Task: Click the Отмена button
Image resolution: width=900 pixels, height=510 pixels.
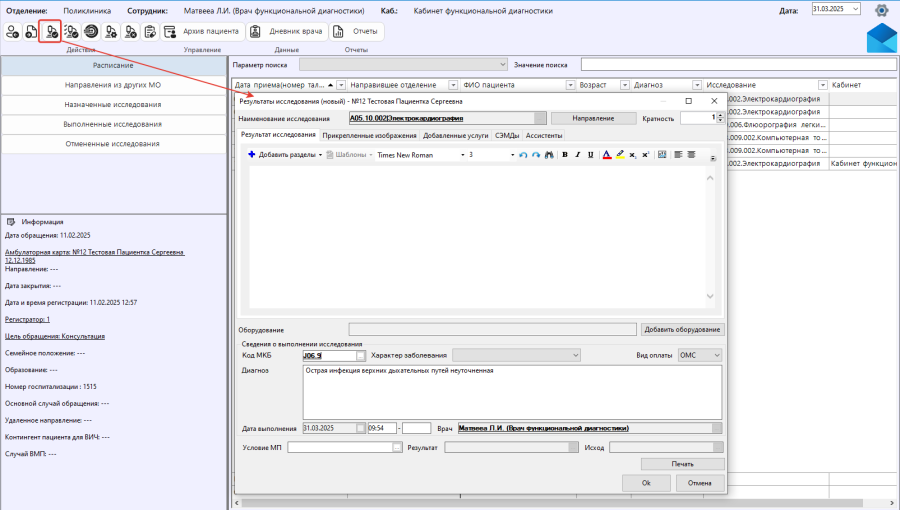Action: 700,483
